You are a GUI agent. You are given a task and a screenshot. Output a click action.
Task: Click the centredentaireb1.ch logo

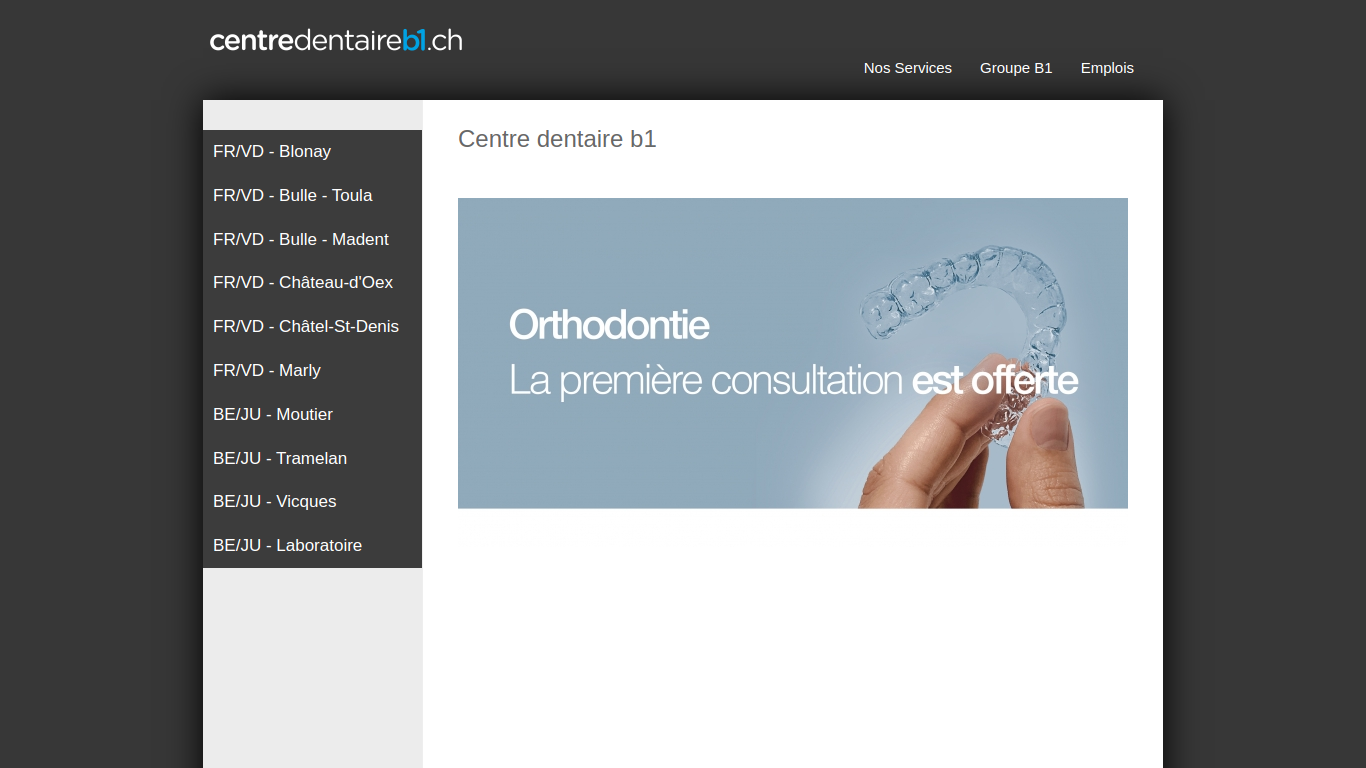[336, 40]
